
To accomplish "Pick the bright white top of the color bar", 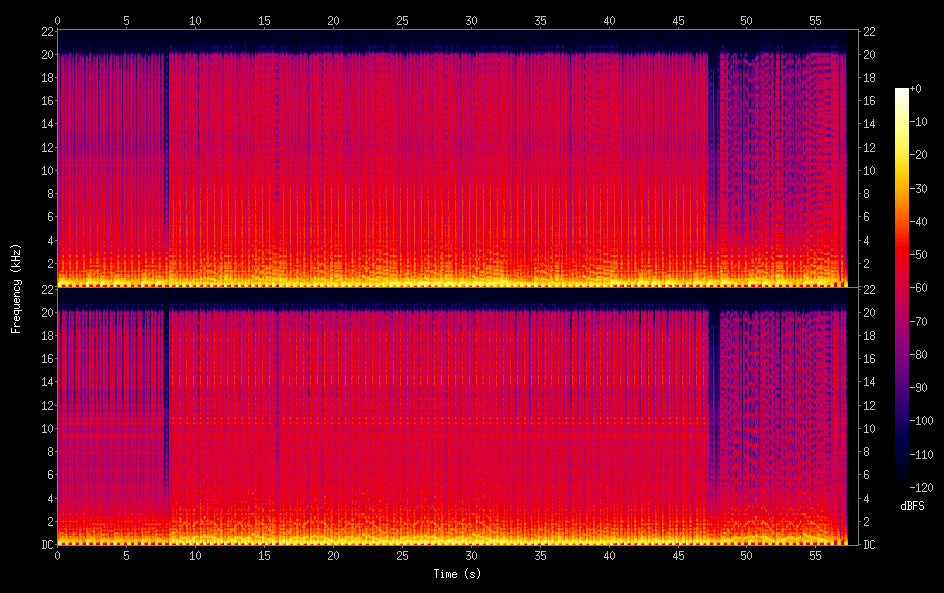I will [x=902, y=92].
